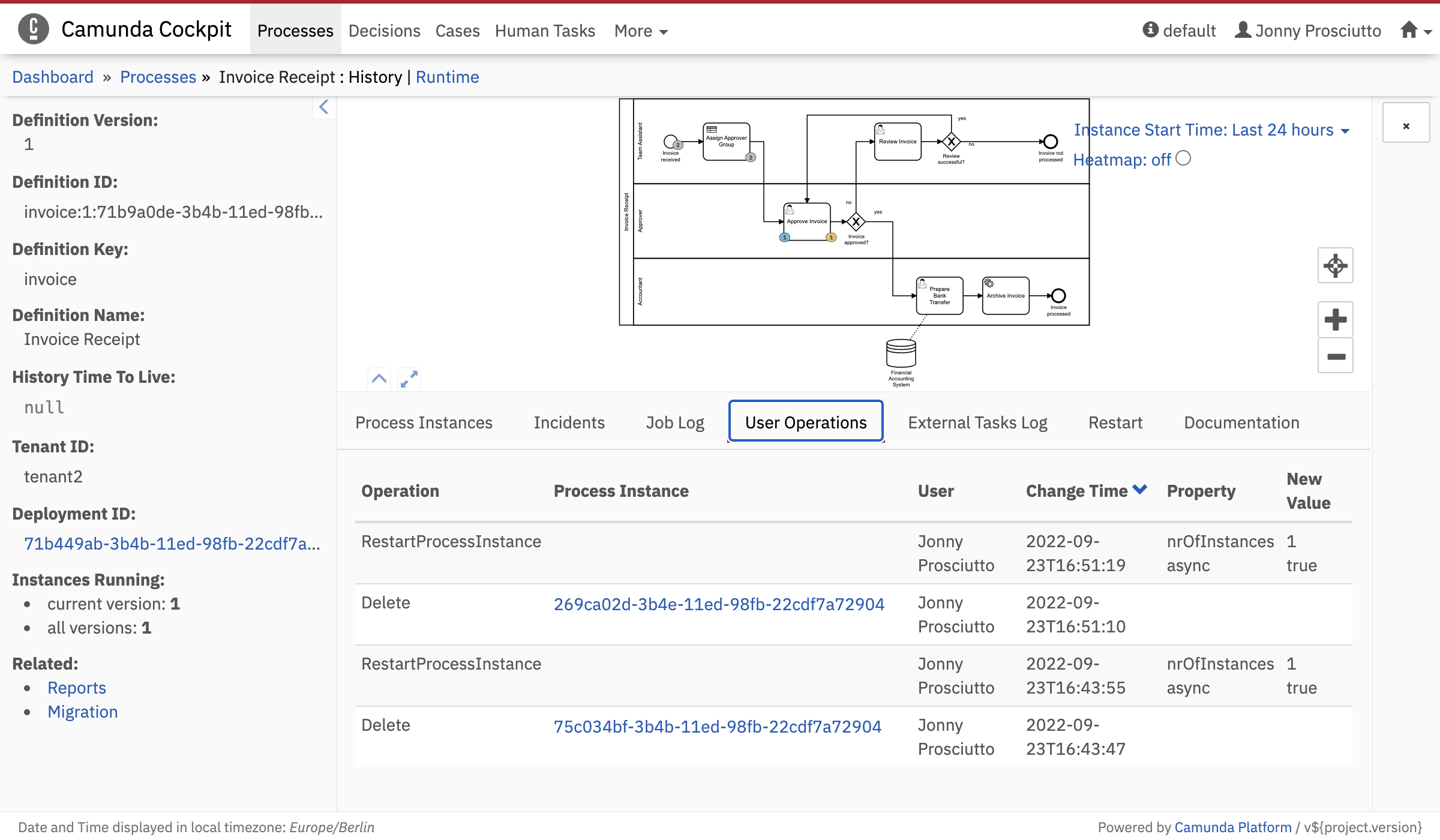Click the Invoice received start event
Screen dimensions: 1440x840
(670, 142)
